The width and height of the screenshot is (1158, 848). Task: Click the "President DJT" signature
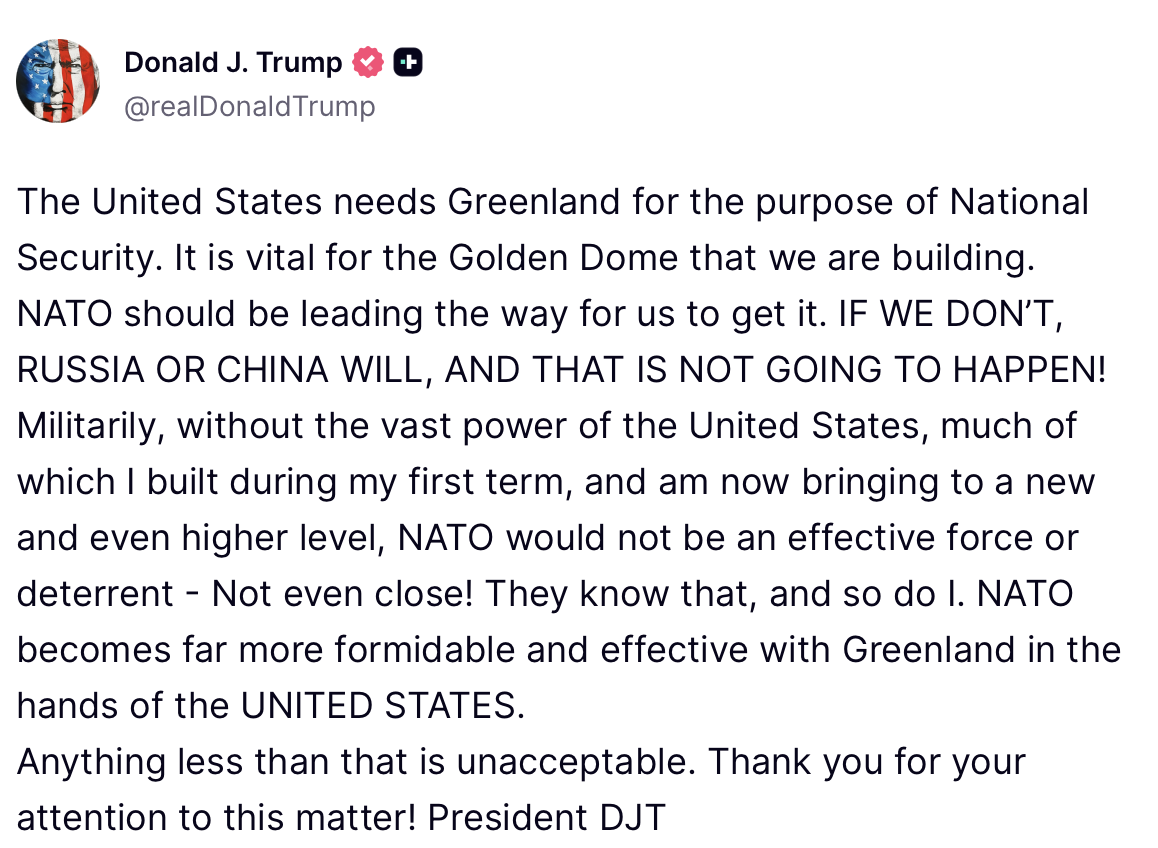546,819
